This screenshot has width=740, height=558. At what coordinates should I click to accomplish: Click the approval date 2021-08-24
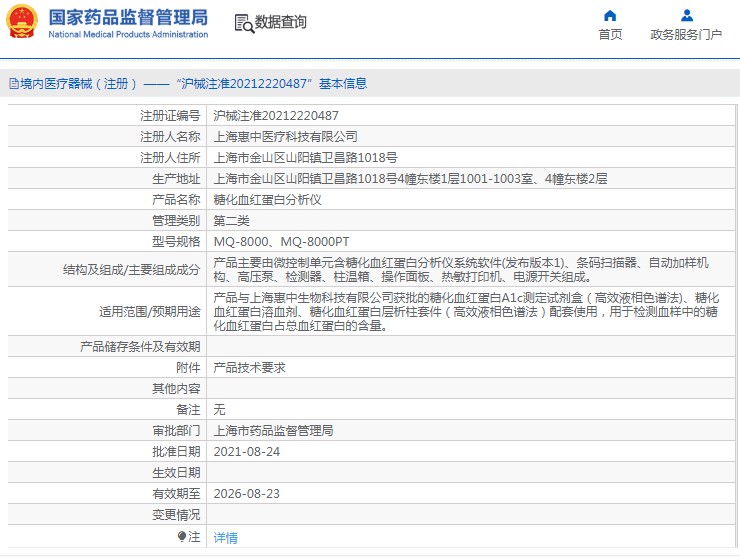point(246,452)
